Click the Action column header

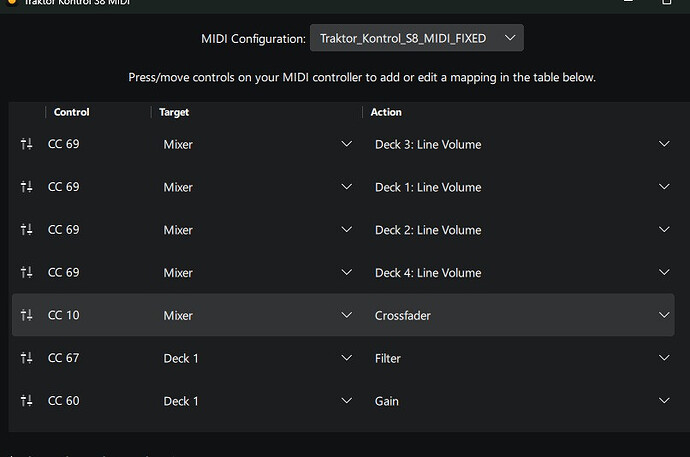(x=386, y=112)
